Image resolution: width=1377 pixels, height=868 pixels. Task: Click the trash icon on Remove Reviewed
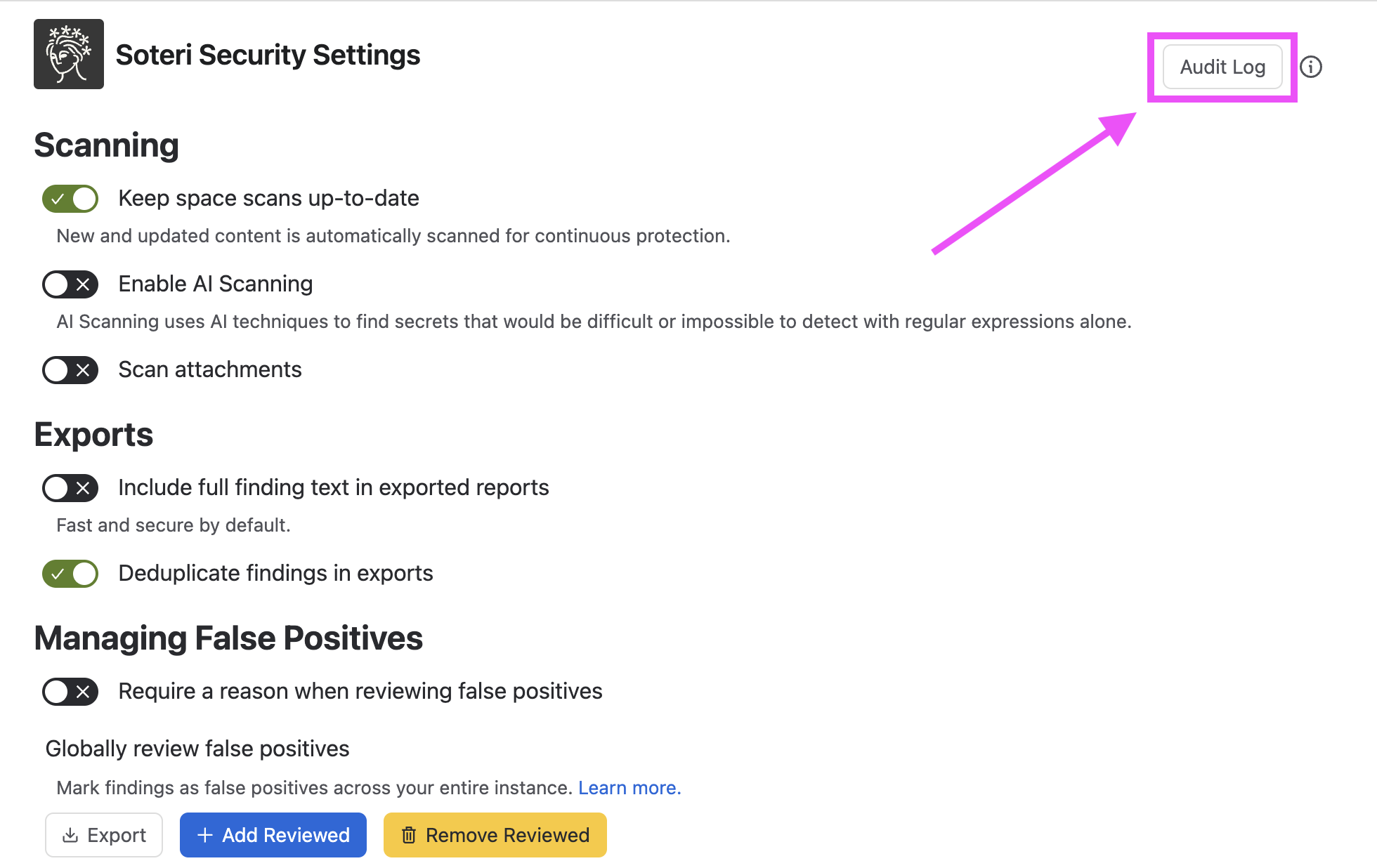pyautogui.click(x=409, y=835)
